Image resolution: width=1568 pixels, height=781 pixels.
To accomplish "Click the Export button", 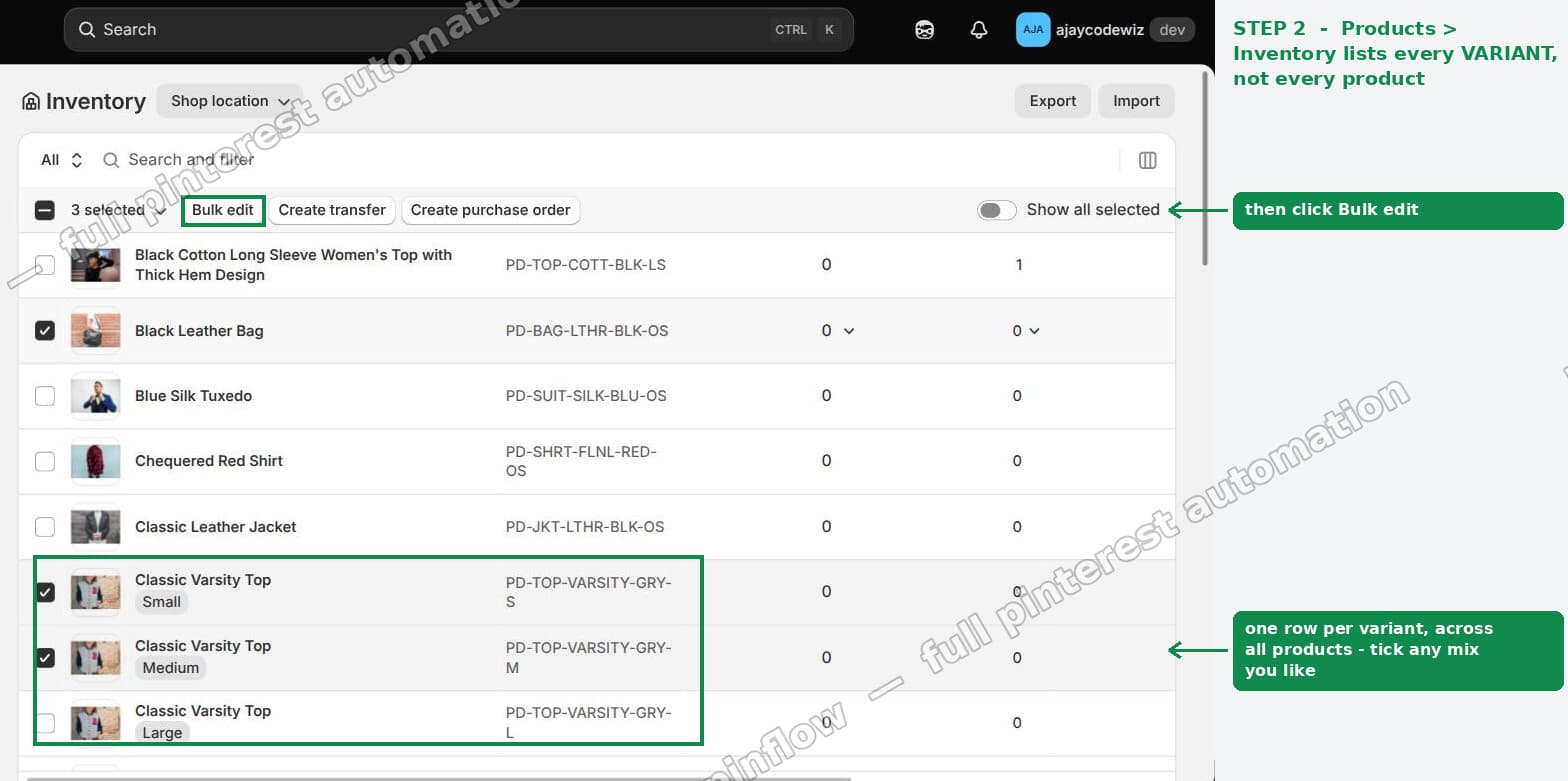I will tap(1053, 101).
